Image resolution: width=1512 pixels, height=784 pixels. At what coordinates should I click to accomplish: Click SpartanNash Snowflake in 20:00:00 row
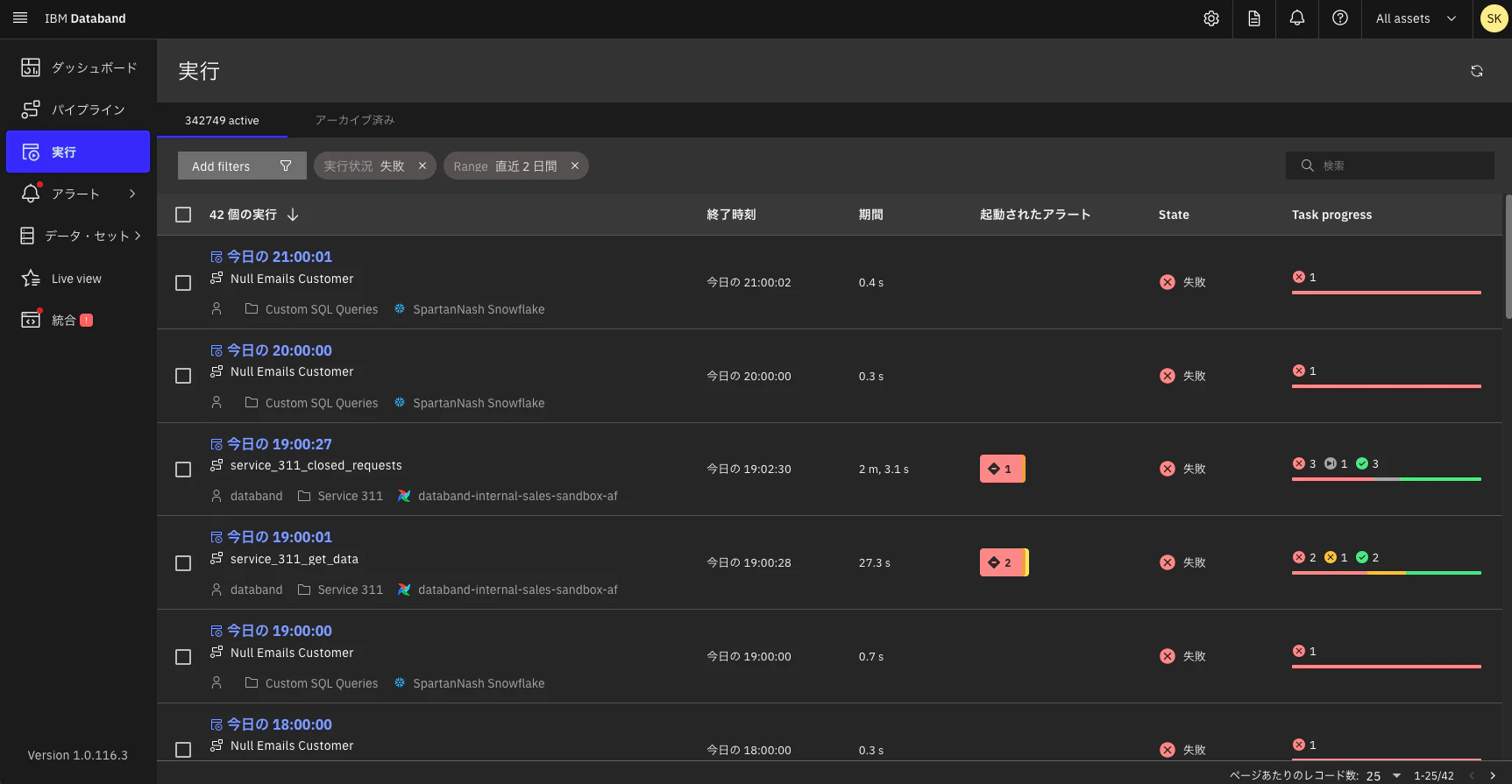point(479,403)
